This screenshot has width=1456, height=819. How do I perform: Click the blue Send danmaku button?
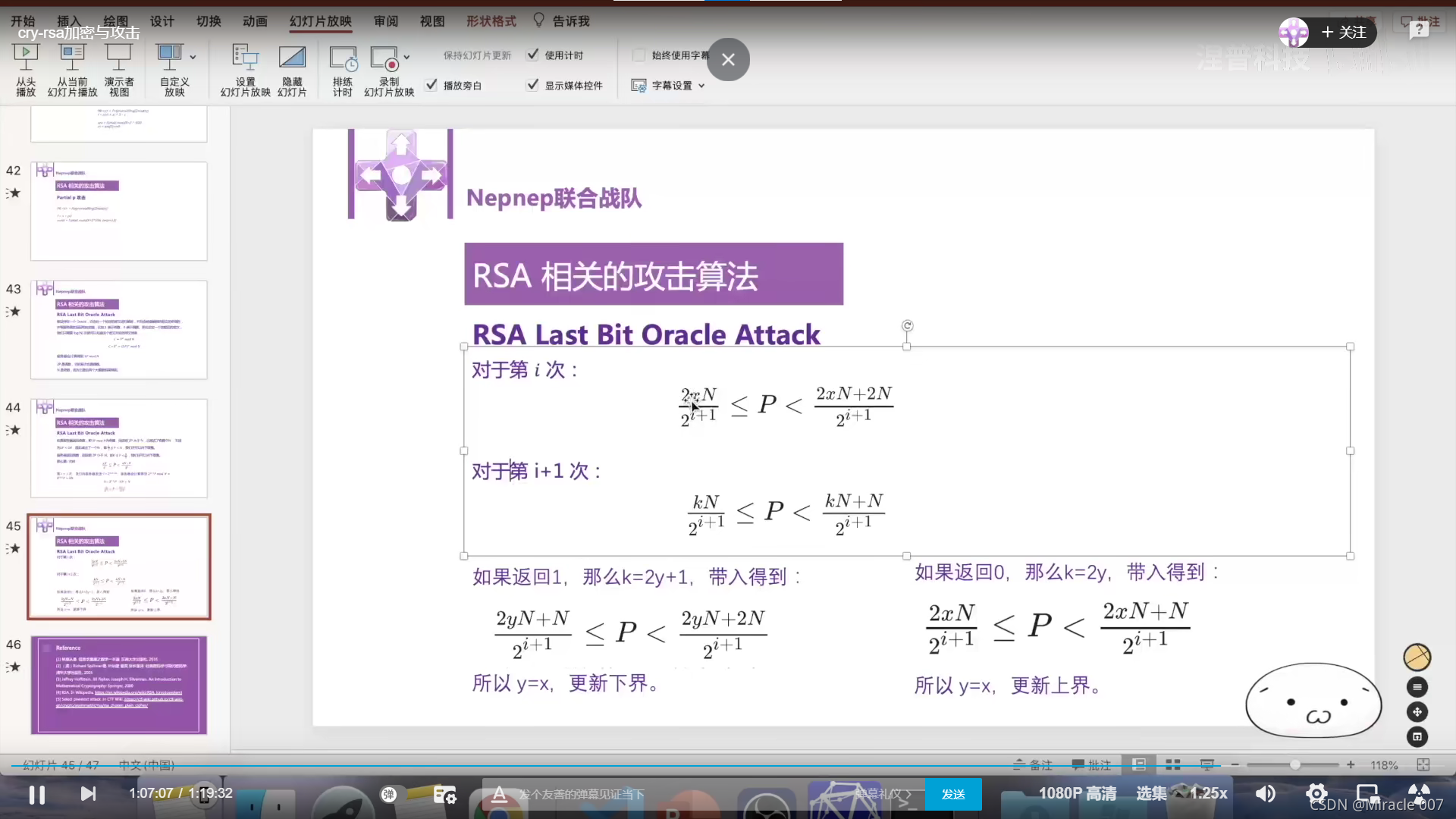(x=952, y=794)
